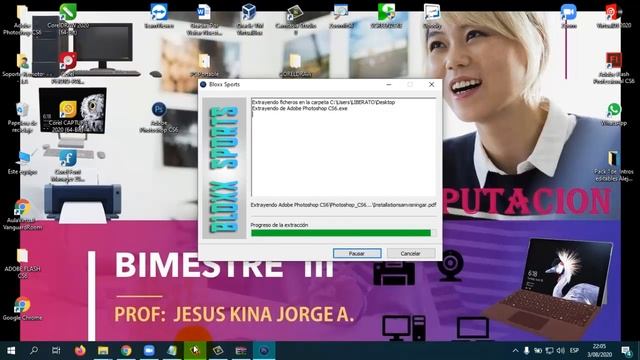640x360 pixels.
Task: Open the folder next to PS Portable
Action: (x=295, y=65)
